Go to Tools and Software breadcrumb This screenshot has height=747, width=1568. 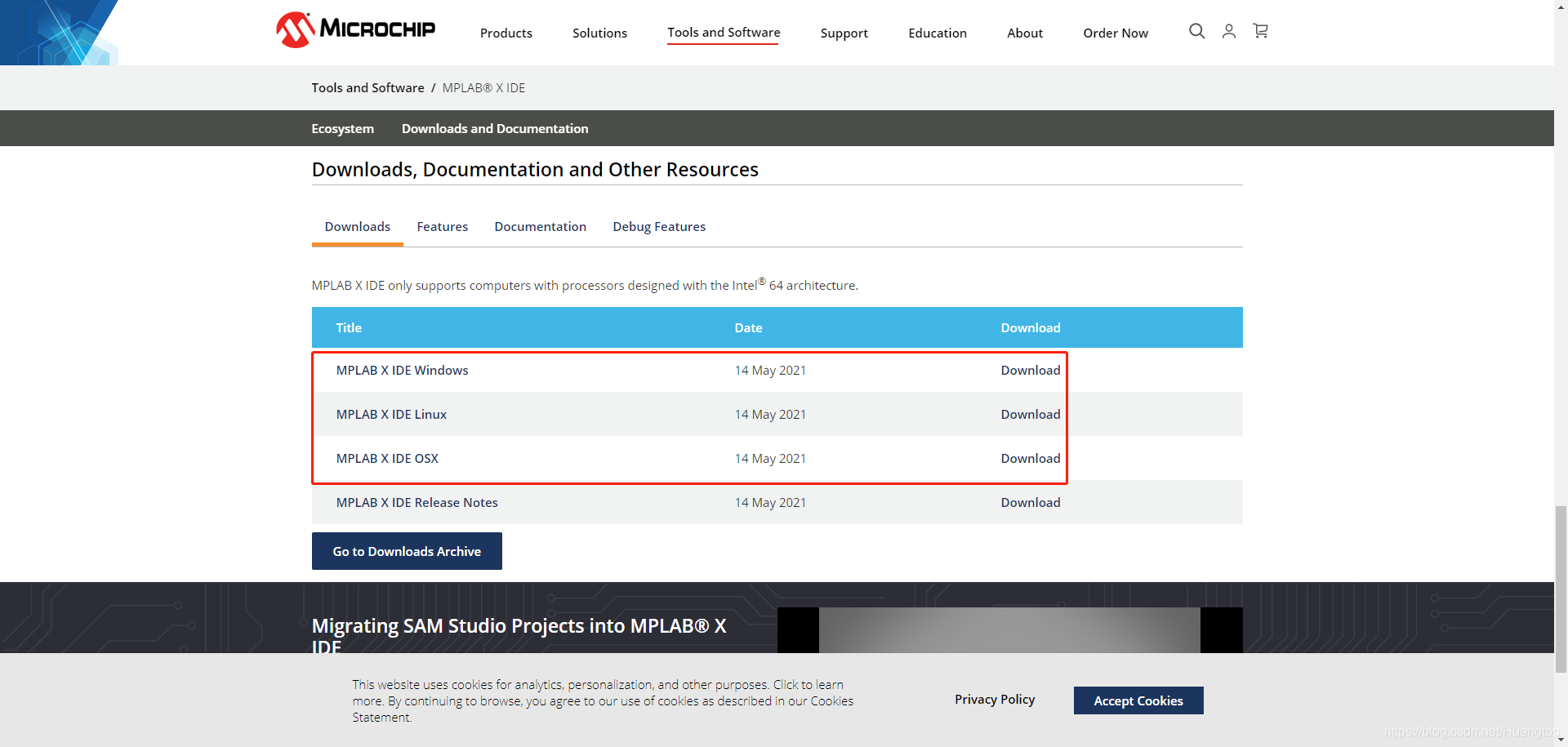point(367,87)
